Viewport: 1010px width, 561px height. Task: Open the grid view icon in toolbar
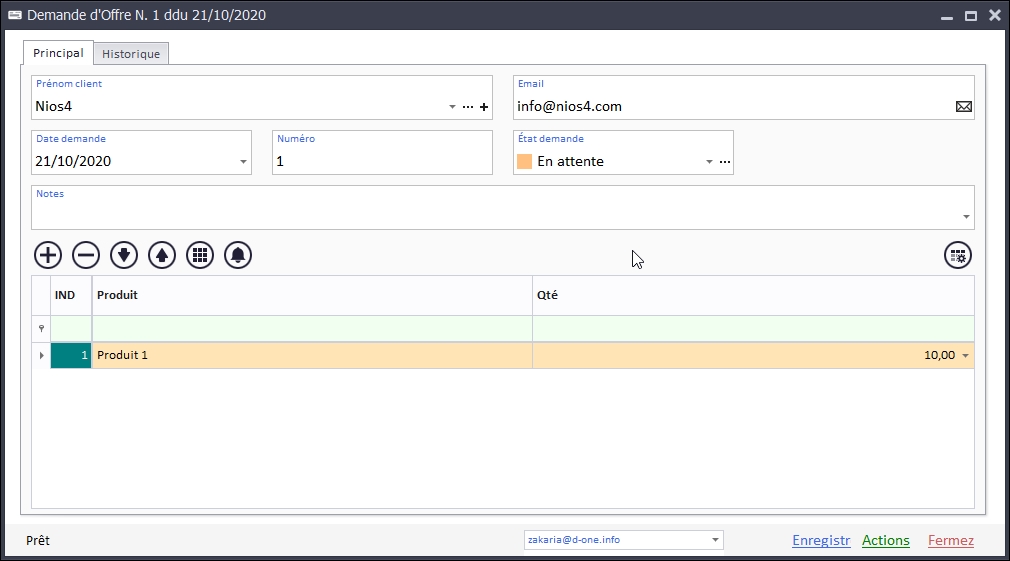200,255
